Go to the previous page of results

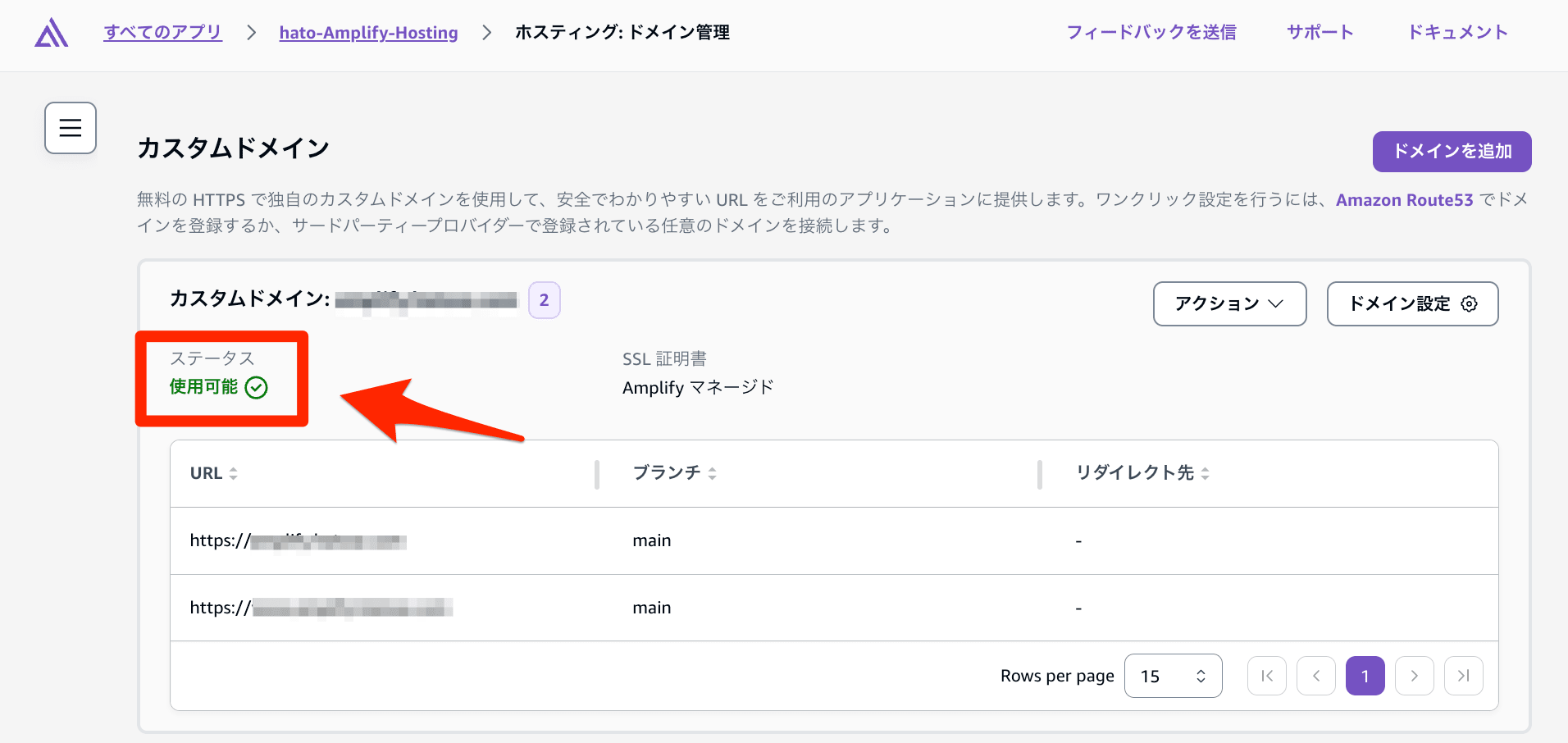point(1316,676)
